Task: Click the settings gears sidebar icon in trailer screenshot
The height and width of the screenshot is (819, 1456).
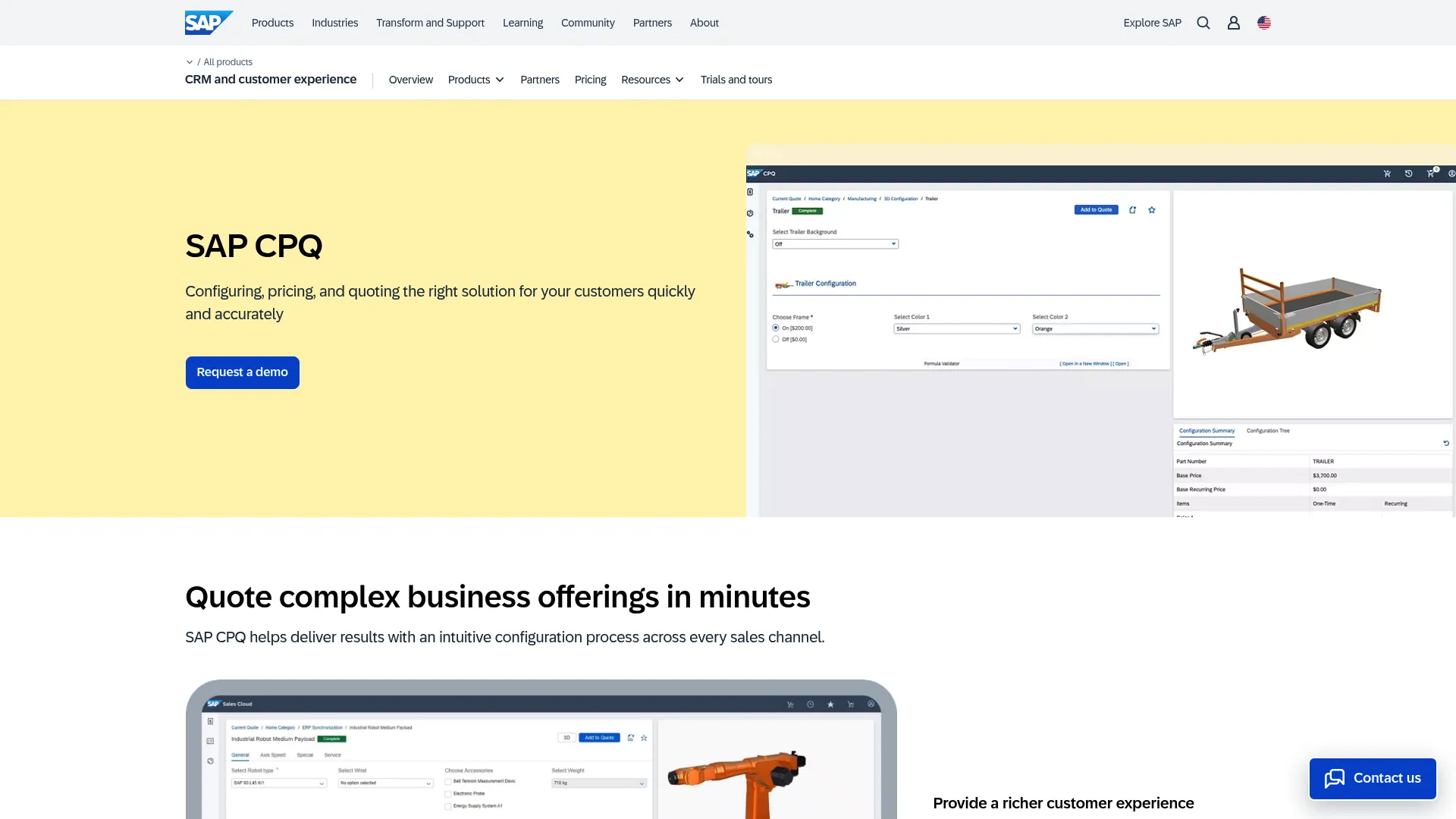Action: pos(750,234)
